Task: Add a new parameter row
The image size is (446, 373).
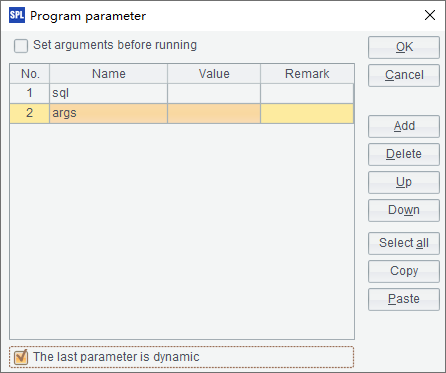Action: coord(404,126)
